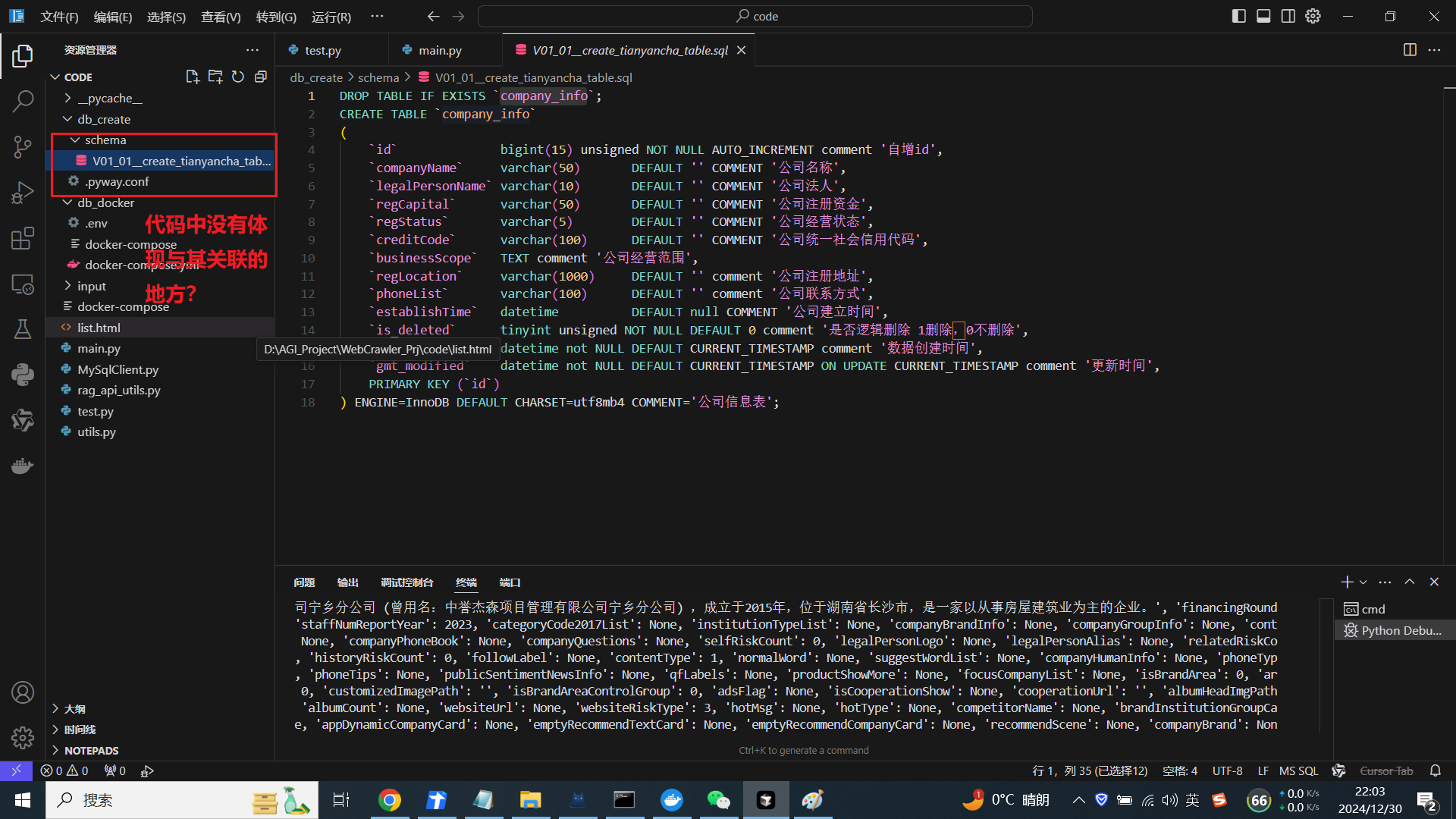Open Source Control view
Screen dimensions: 1456x819
[x=23, y=146]
